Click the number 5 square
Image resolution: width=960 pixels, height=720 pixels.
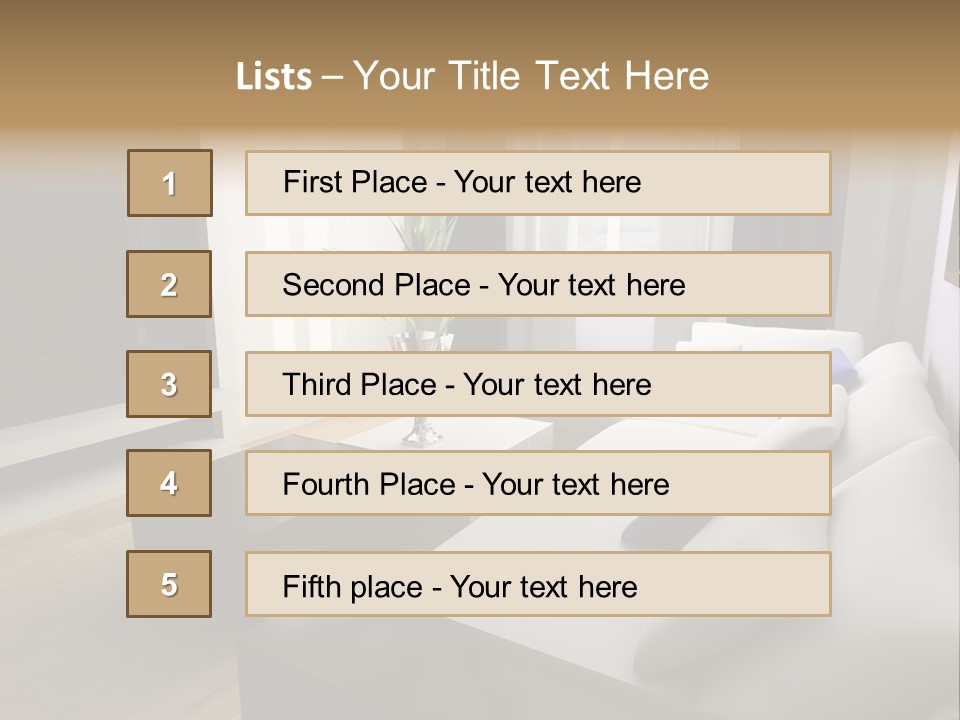(x=169, y=584)
